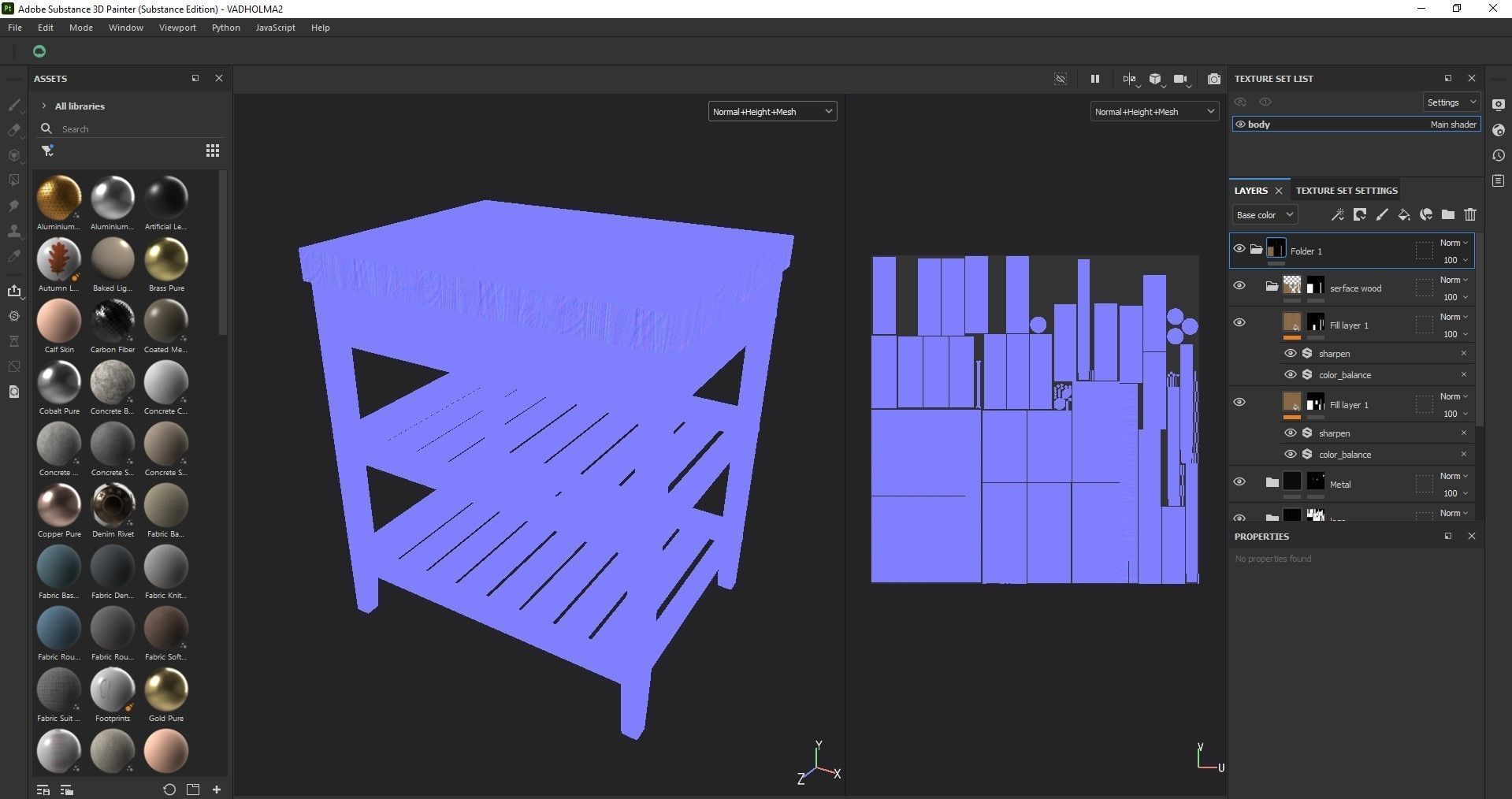
Task: Toggle visibility of Folder 1 layer
Action: (x=1239, y=249)
